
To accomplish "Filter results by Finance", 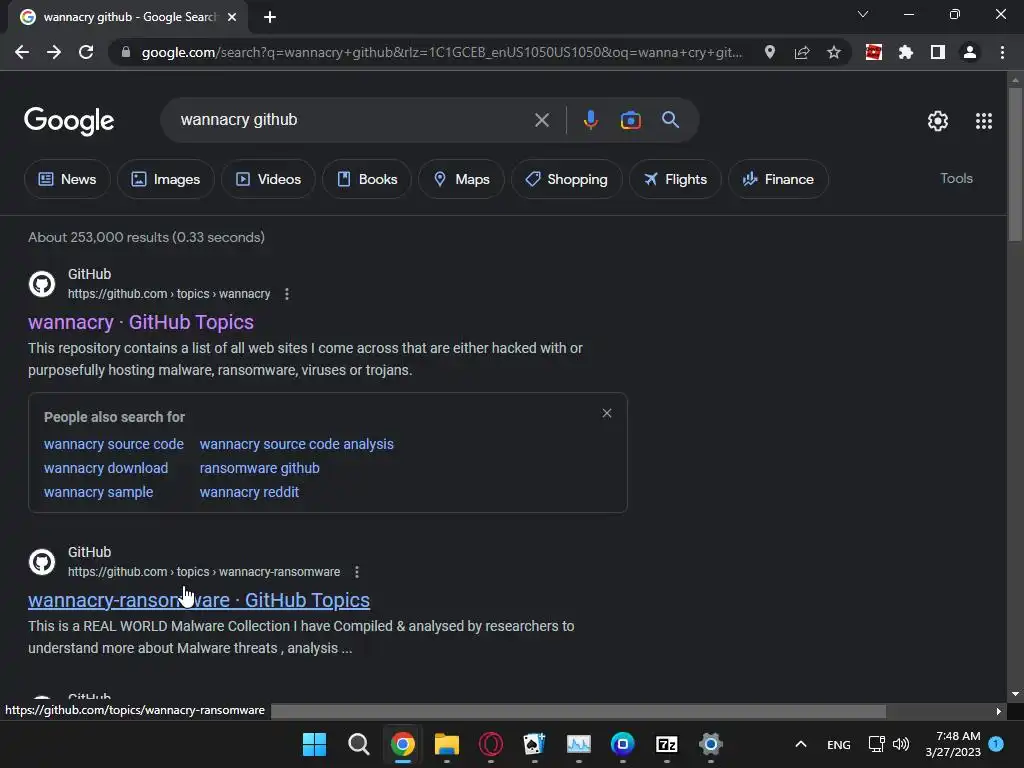I will 778,179.
